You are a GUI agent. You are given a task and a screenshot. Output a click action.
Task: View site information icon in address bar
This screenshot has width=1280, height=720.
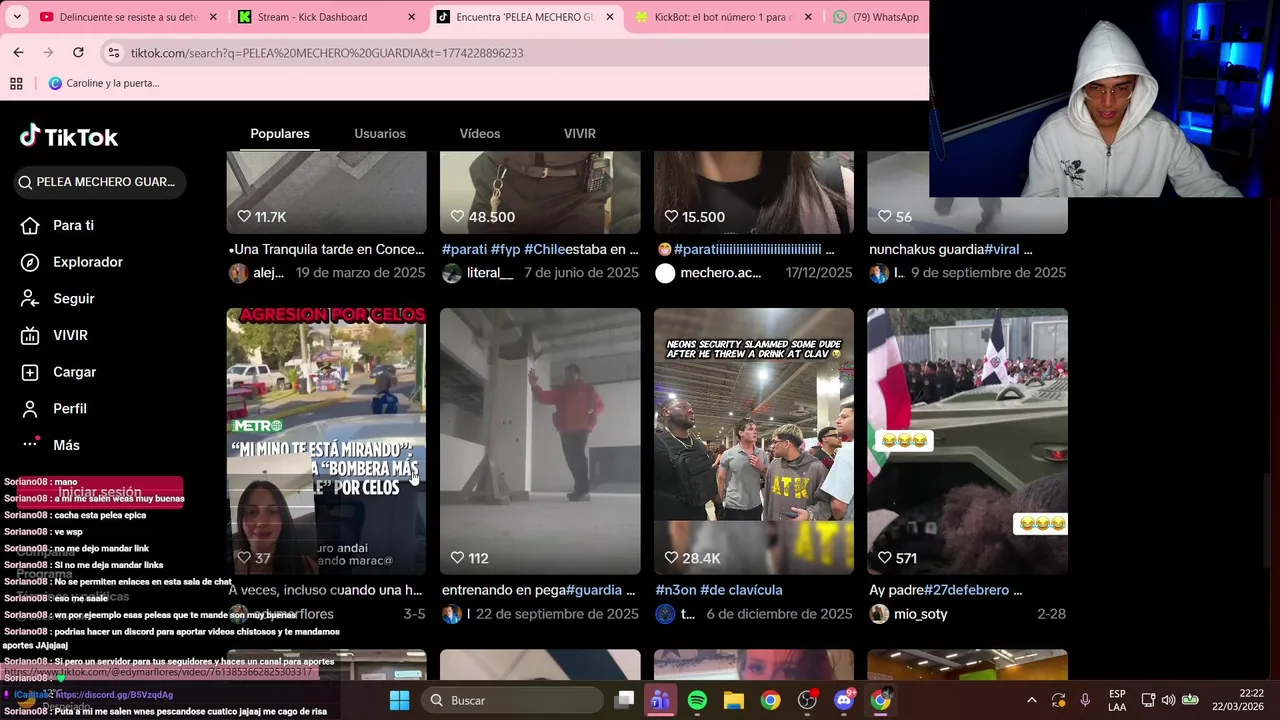[114, 52]
